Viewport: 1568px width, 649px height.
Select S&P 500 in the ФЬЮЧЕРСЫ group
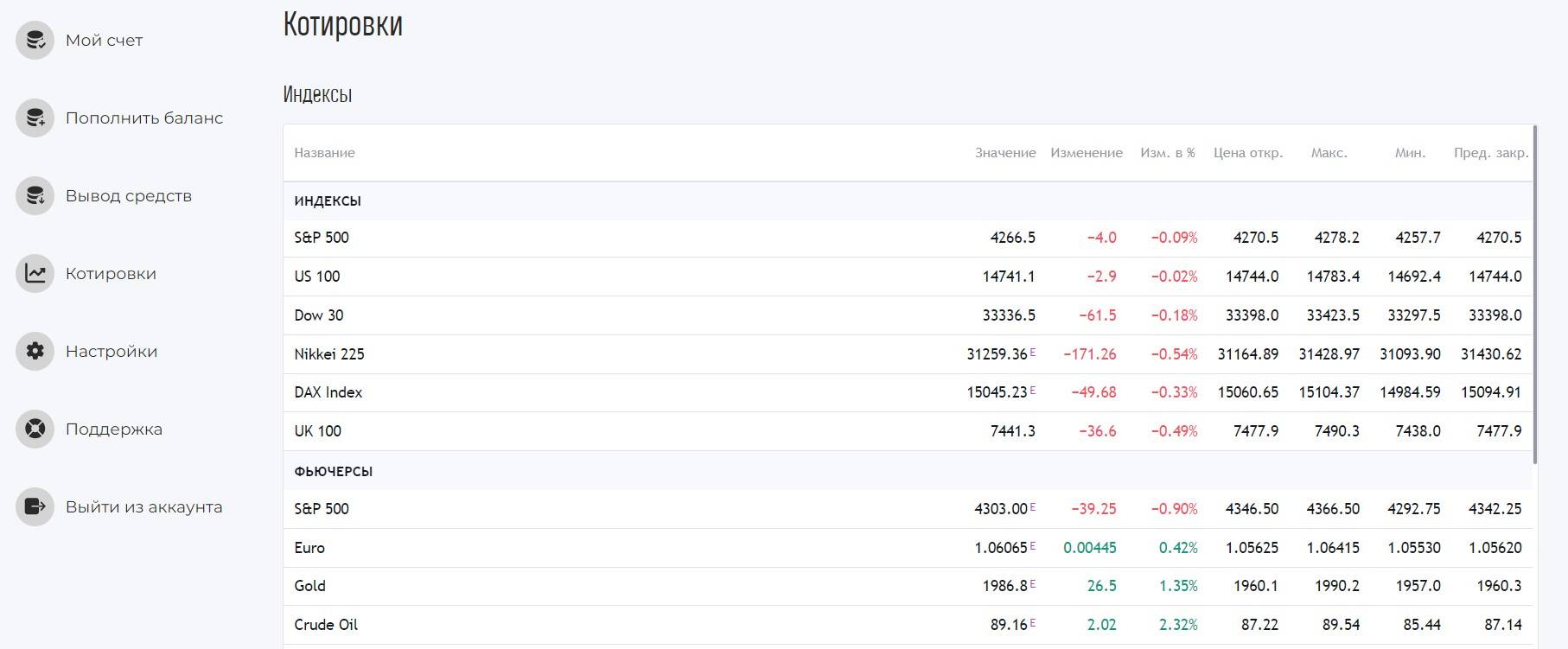click(322, 509)
